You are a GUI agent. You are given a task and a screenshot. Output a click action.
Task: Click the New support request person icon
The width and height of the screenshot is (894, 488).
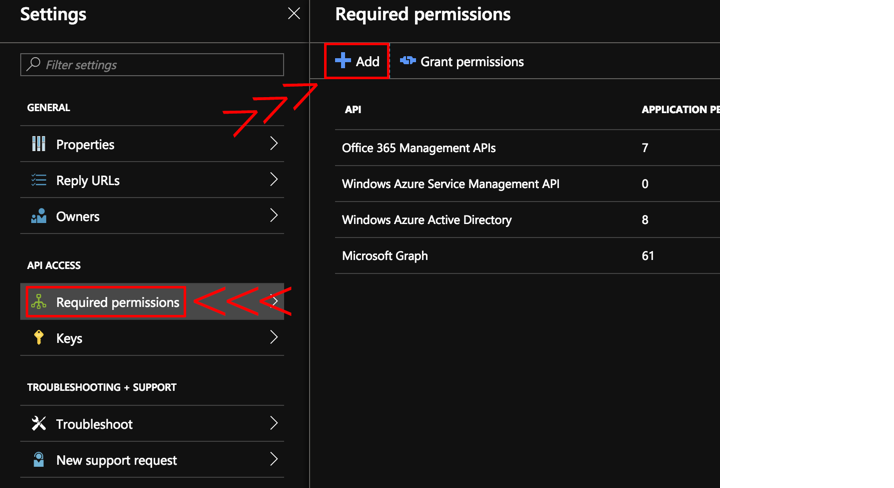[39, 459]
